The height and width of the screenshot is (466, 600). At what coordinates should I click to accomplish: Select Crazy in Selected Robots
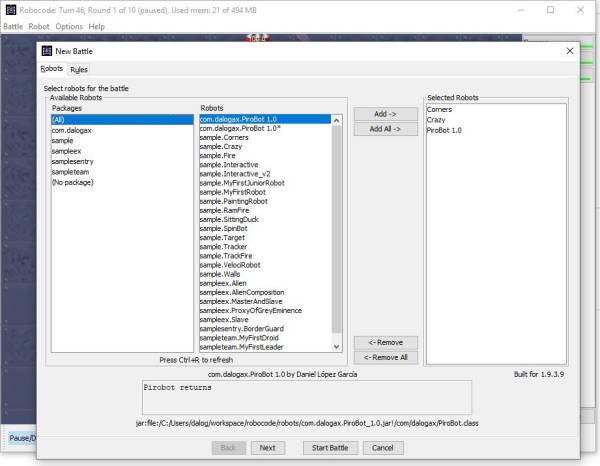438,119
